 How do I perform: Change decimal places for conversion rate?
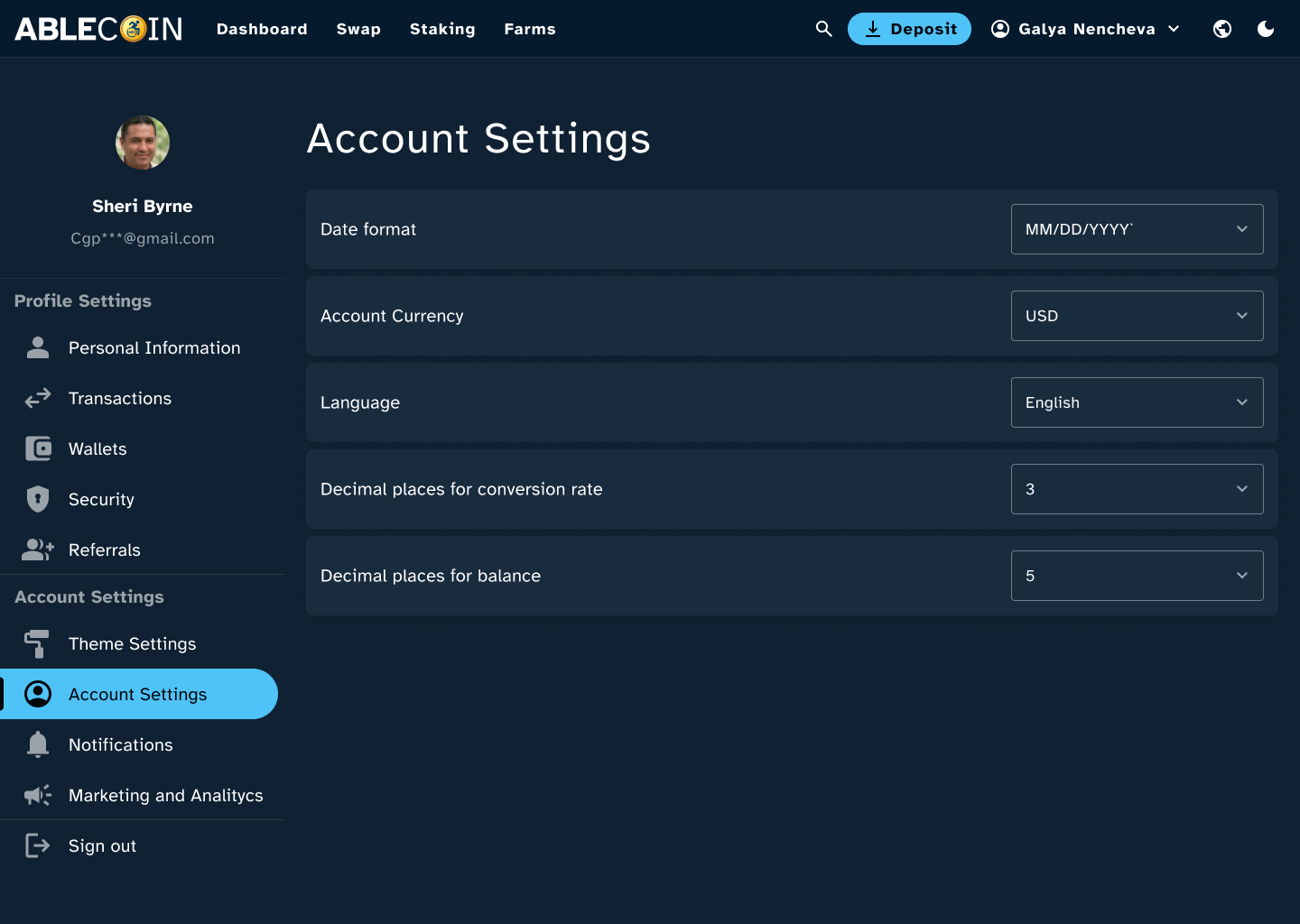click(x=1137, y=489)
